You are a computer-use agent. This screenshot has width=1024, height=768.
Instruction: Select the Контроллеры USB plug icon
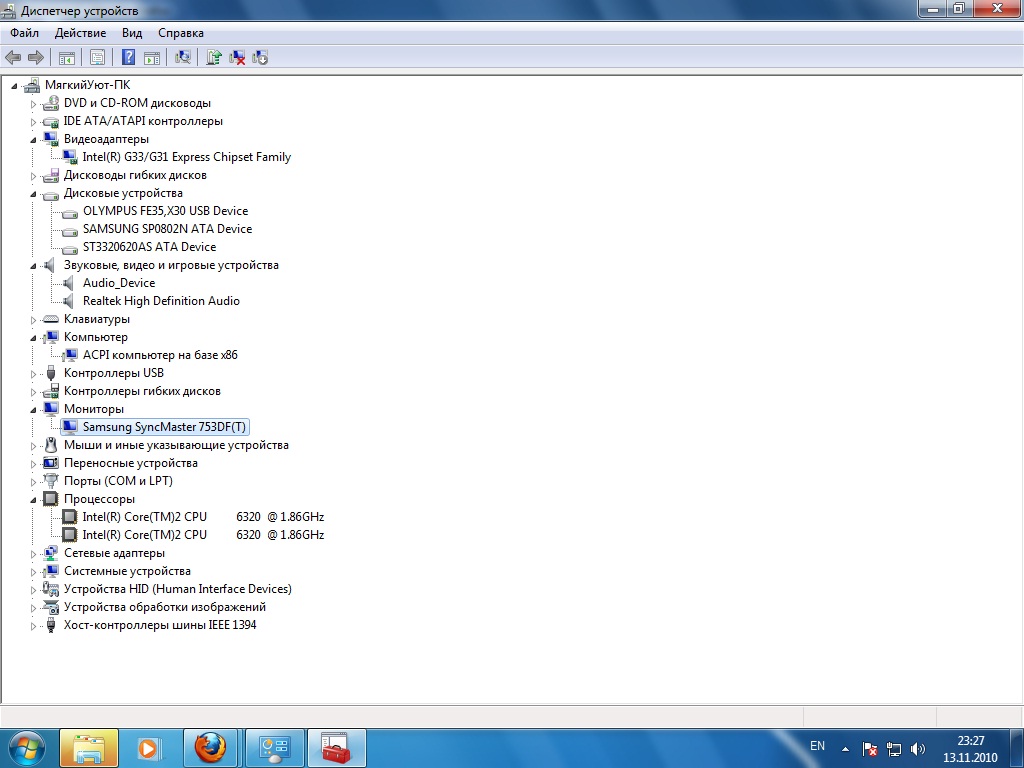[51, 373]
